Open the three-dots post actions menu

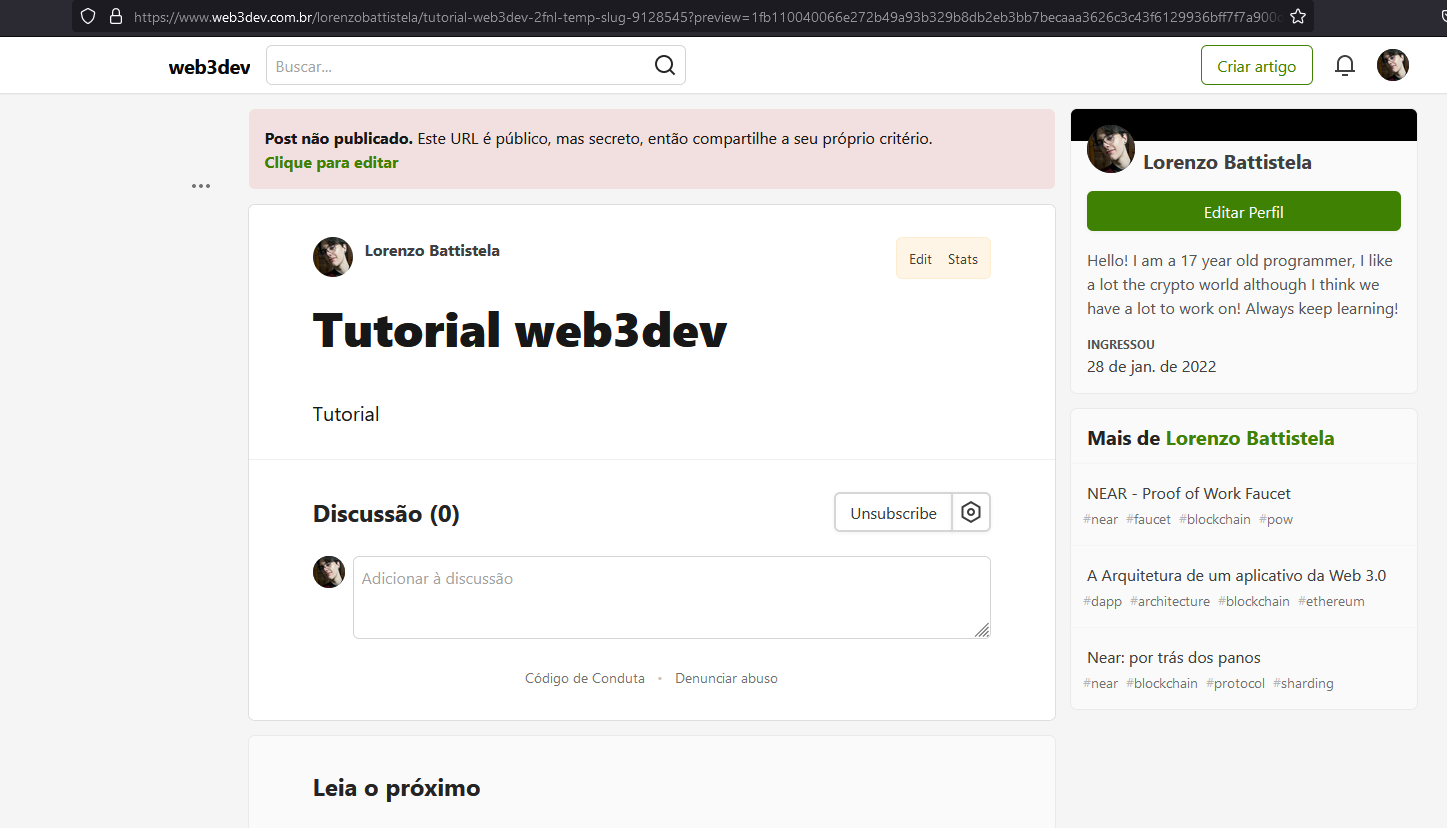(x=201, y=186)
